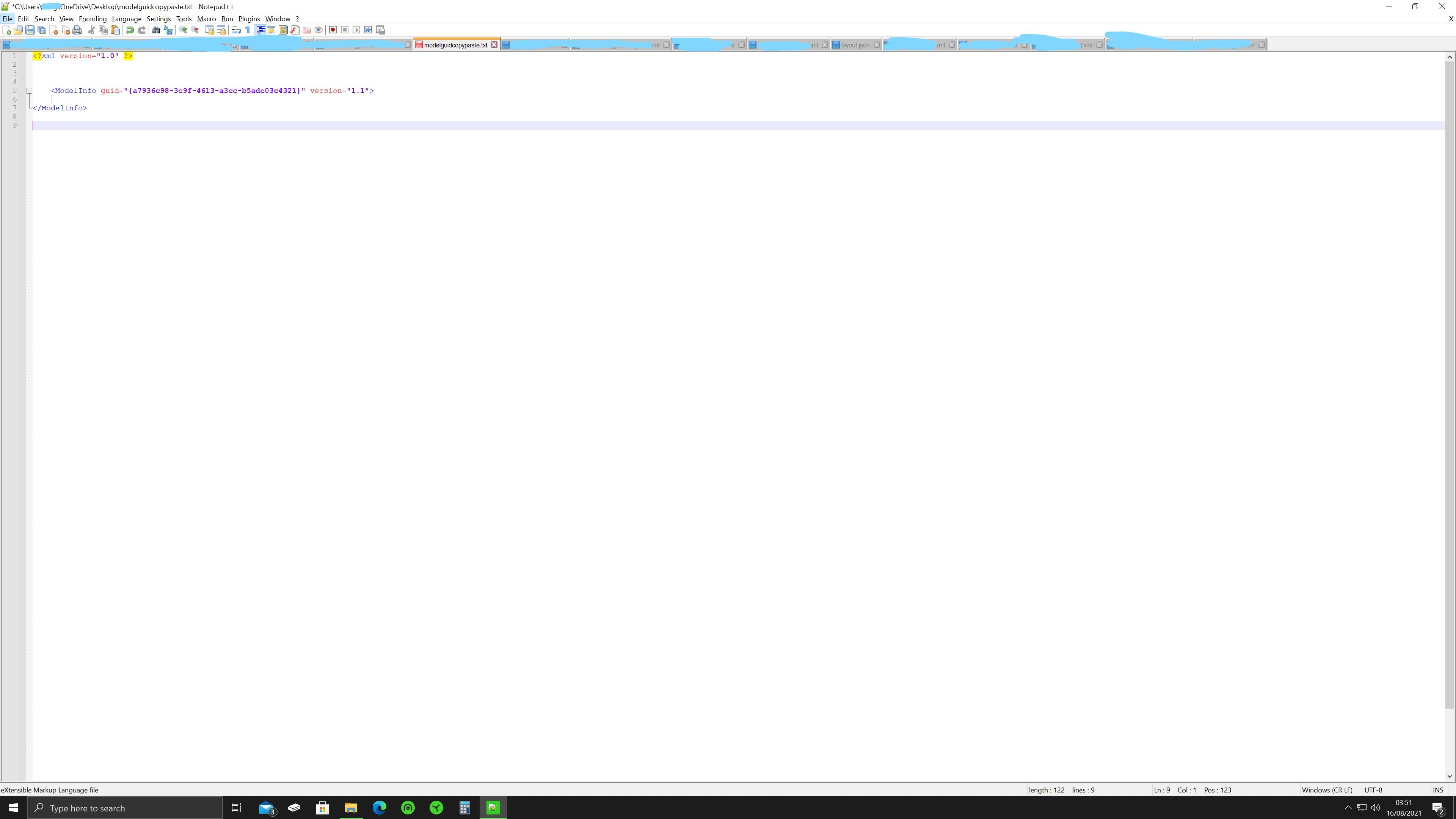Open the Find dialog

tap(157, 30)
